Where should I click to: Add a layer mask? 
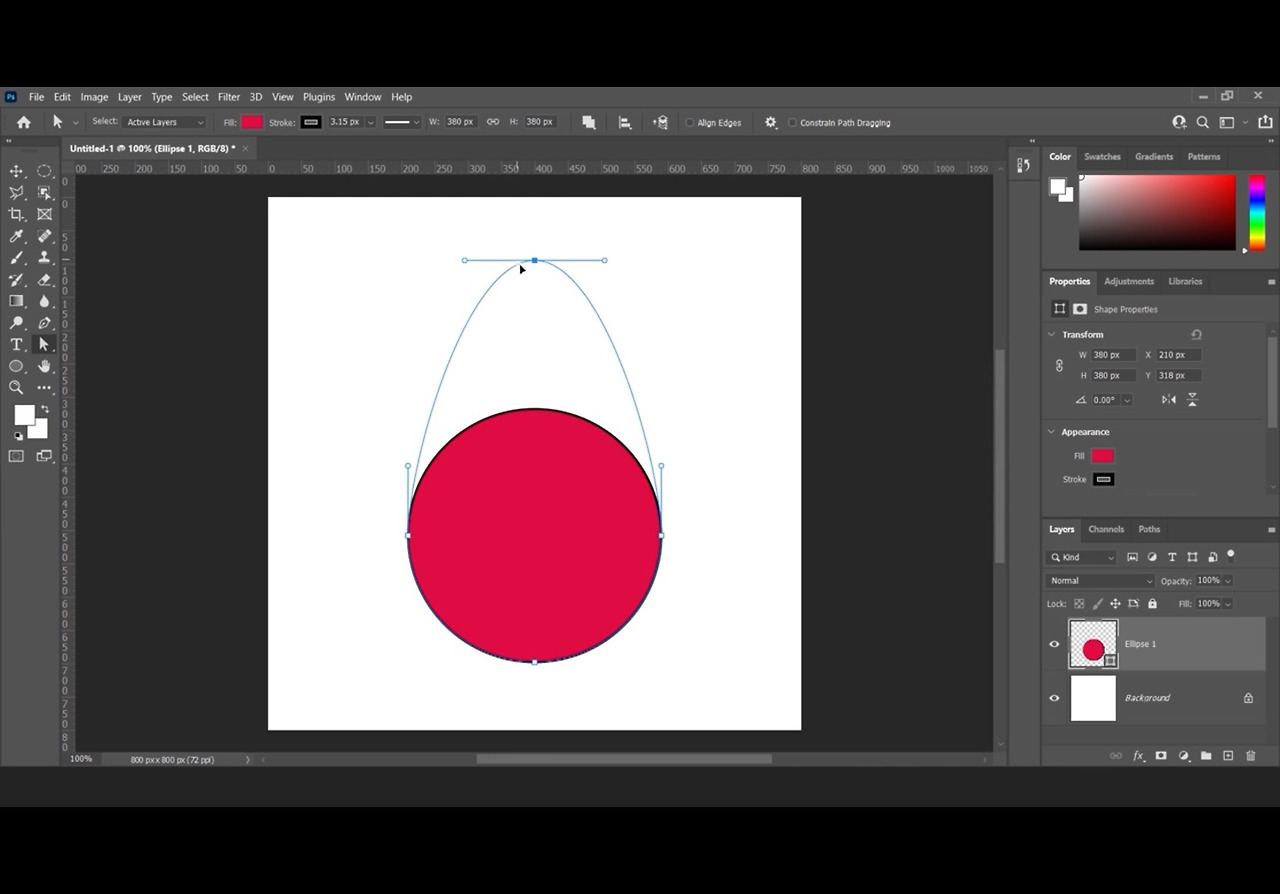[1161, 756]
